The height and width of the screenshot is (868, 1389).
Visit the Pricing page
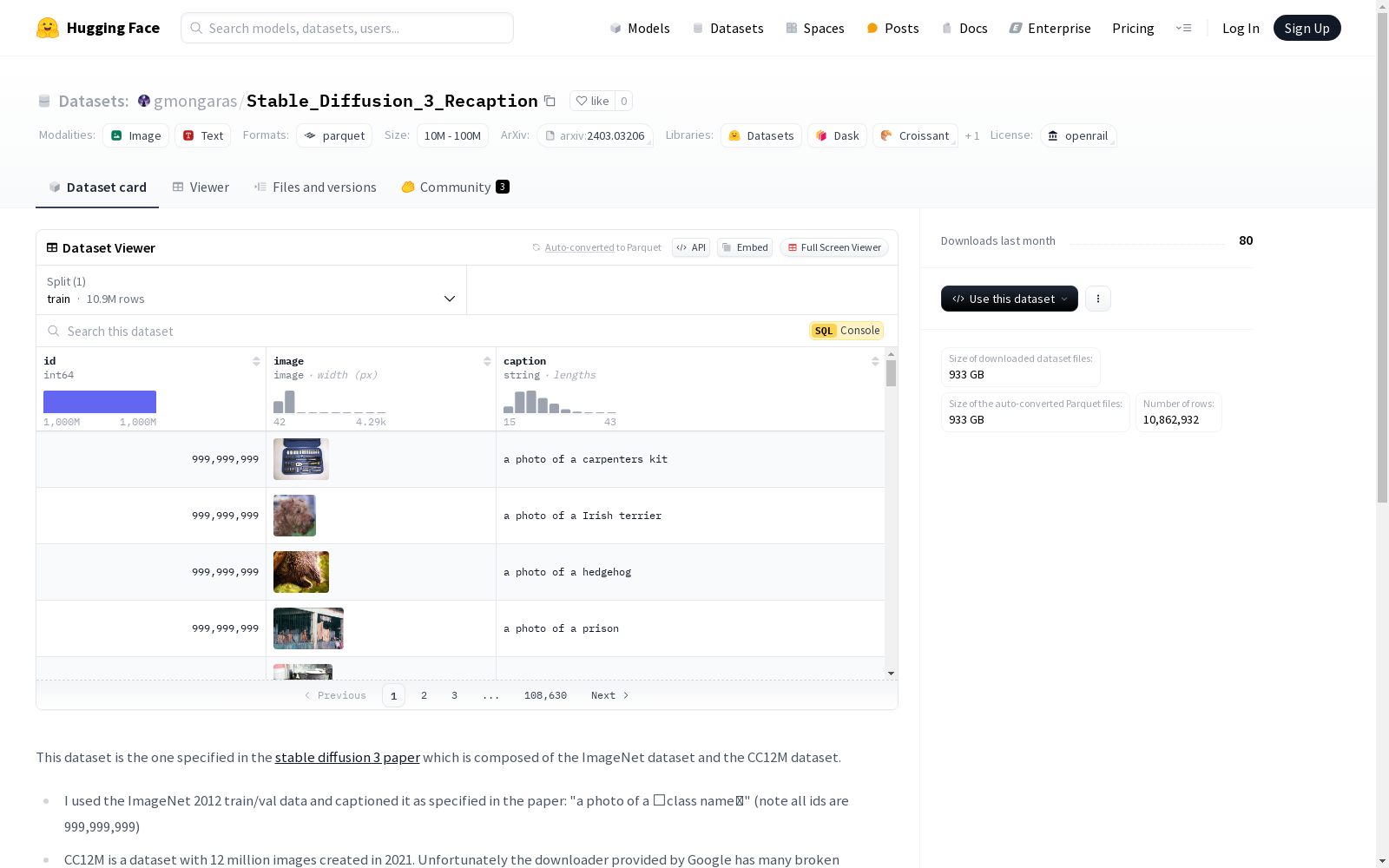pos(1133,28)
